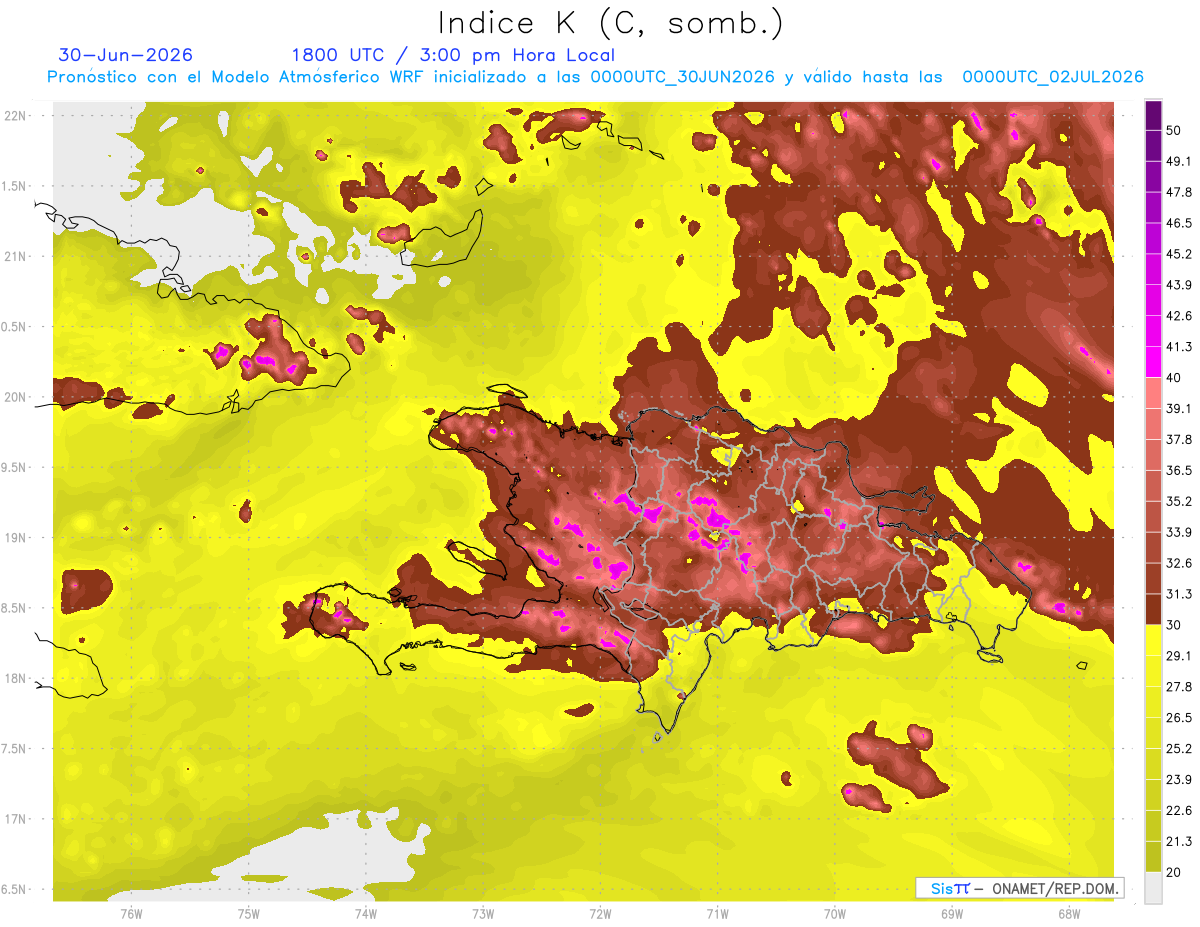
Task: Select the "8.5N" latitude tick label
Action: click(14, 608)
